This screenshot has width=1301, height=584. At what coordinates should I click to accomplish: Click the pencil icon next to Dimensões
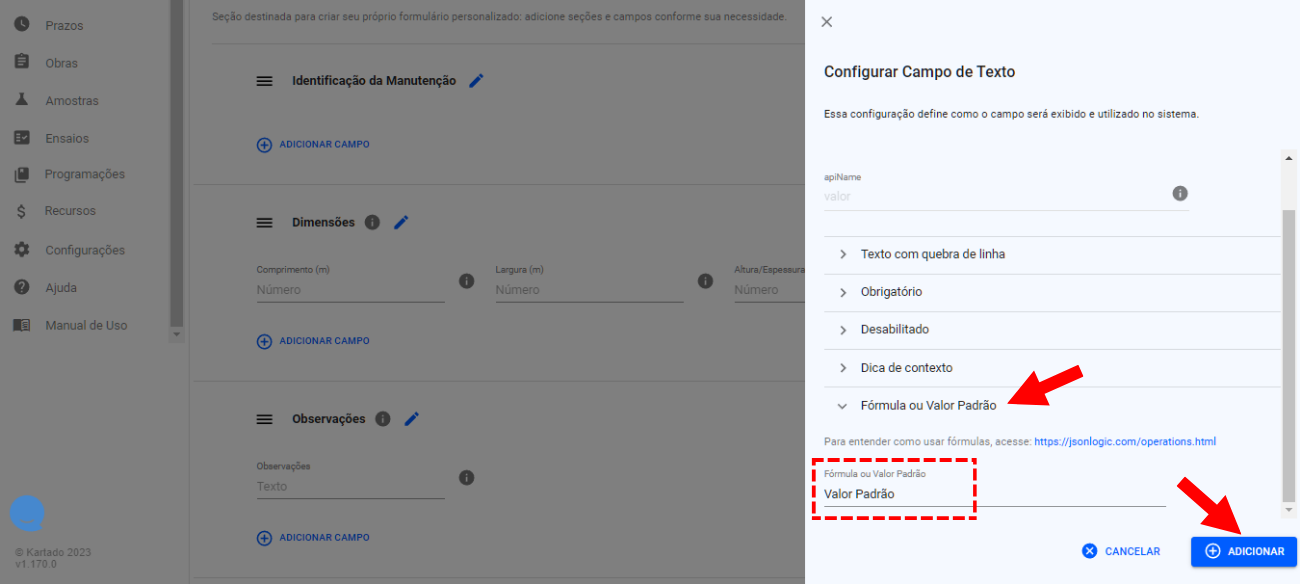[401, 223]
